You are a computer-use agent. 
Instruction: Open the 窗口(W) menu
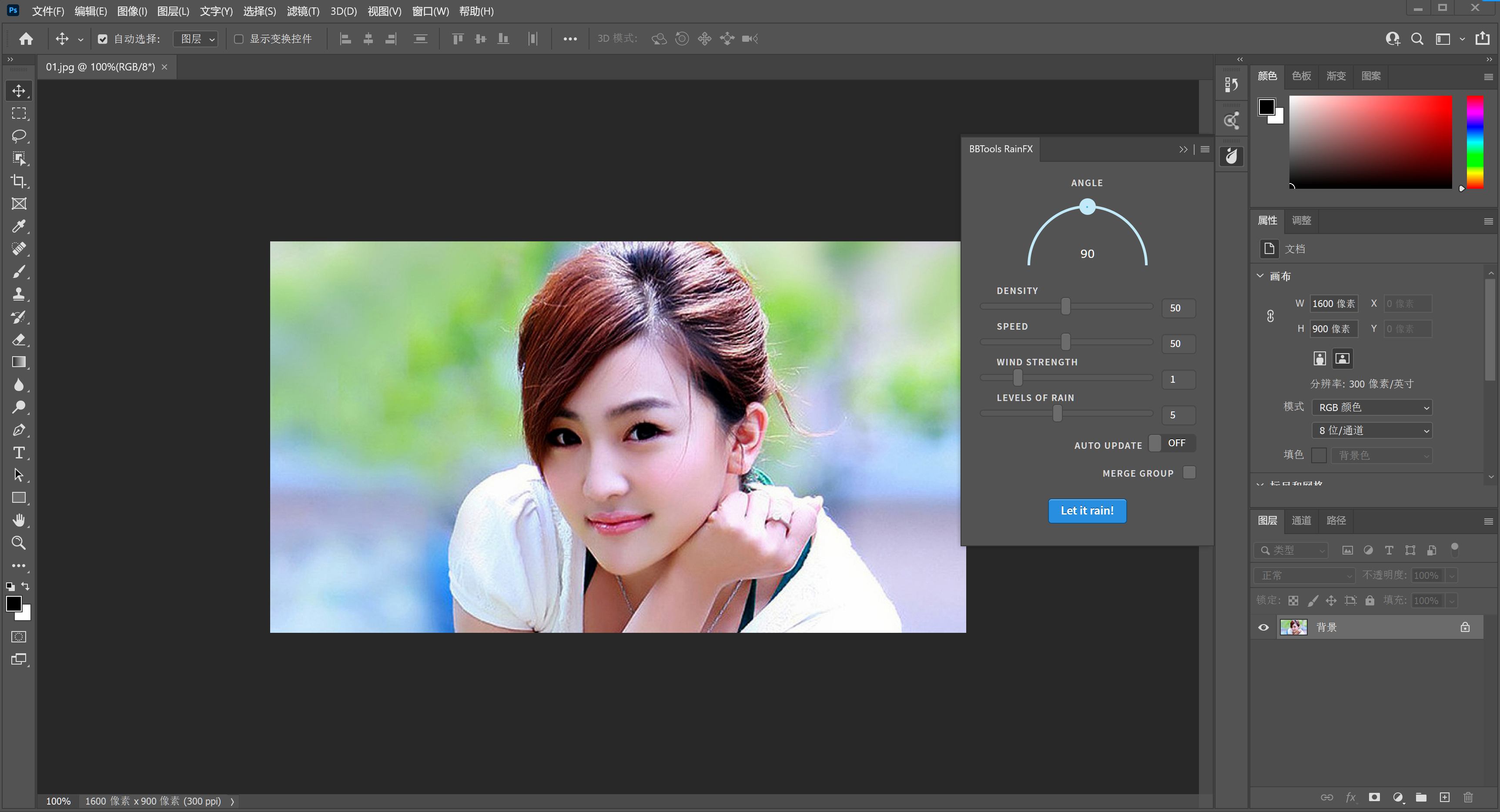pos(430,11)
